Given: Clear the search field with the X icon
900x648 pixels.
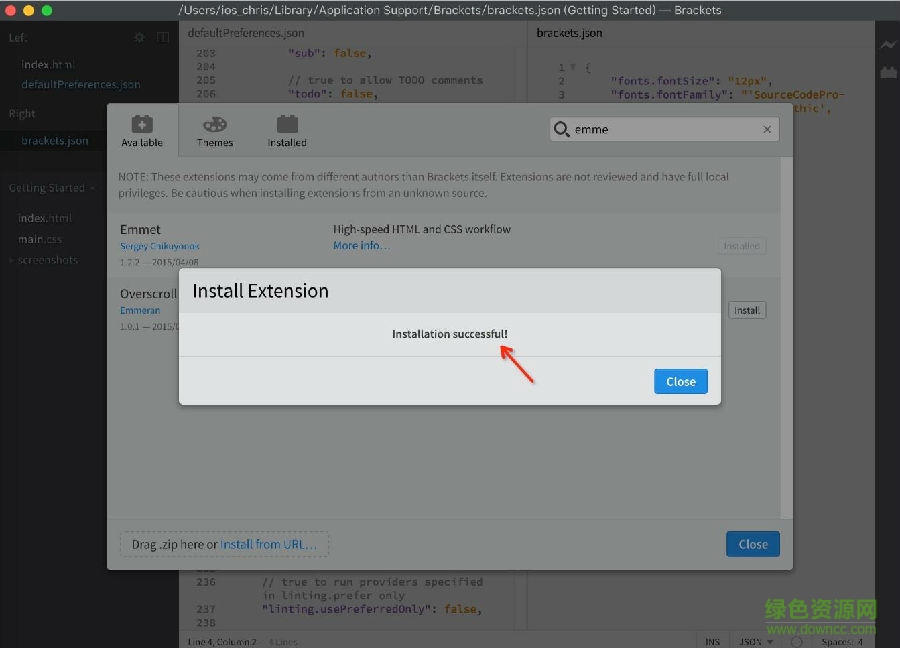Looking at the screenshot, I should point(767,130).
